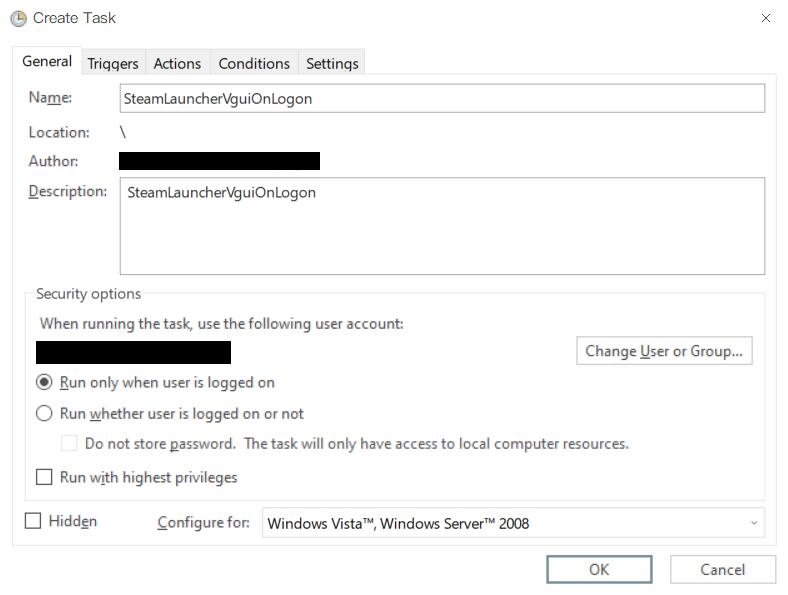Select the Conditions tab
This screenshot has height=595, width=788.
254,63
